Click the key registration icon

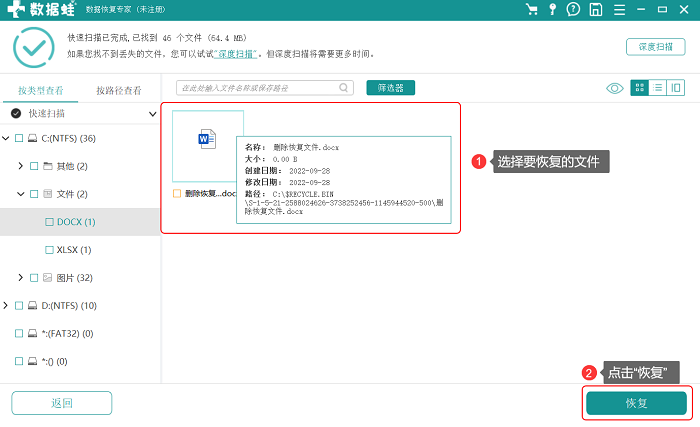point(552,9)
